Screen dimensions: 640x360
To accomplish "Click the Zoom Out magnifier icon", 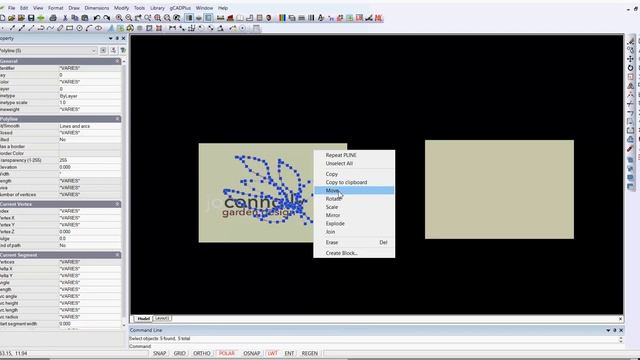I will (x=129, y=18).
